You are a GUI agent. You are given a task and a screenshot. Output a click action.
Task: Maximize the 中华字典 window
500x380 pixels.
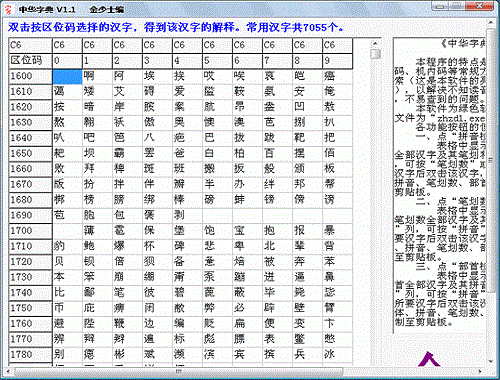pyautogui.click(x=457, y=5)
